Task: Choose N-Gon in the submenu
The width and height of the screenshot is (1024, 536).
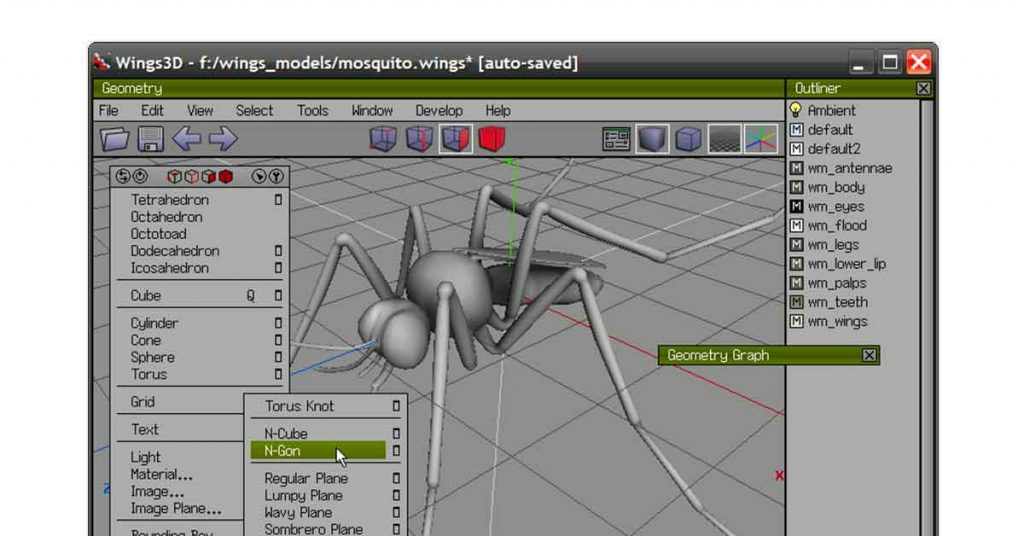Action: pyautogui.click(x=318, y=450)
